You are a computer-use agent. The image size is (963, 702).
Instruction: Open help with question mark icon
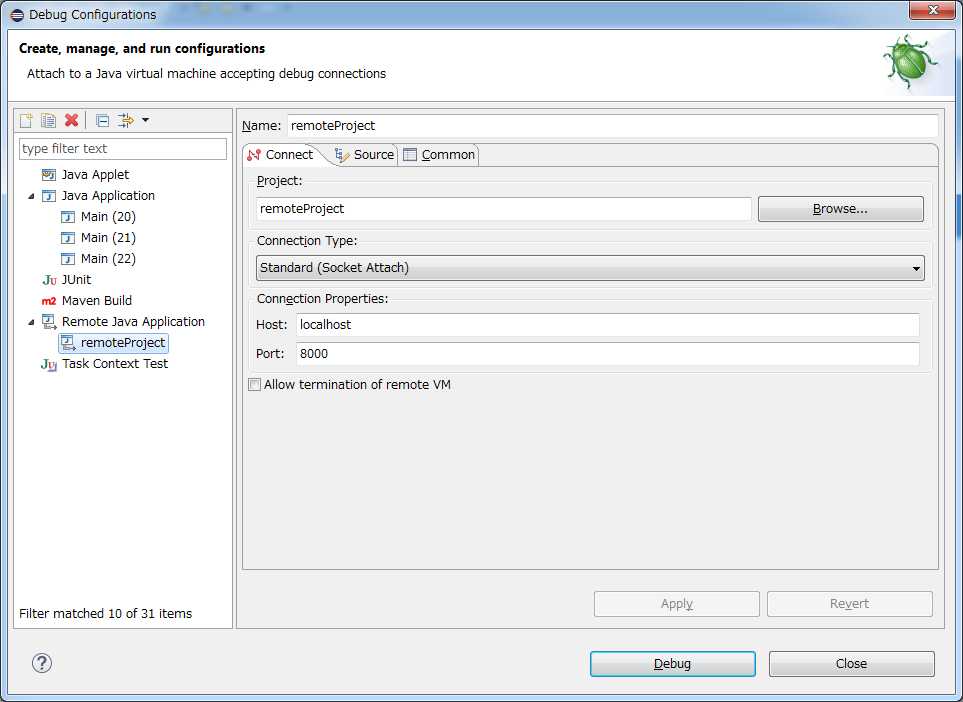tap(42, 663)
